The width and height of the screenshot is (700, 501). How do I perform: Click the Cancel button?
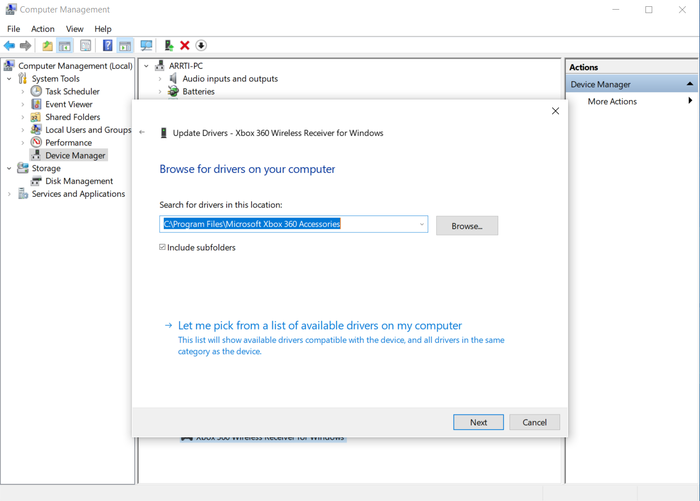click(x=534, y=422)
